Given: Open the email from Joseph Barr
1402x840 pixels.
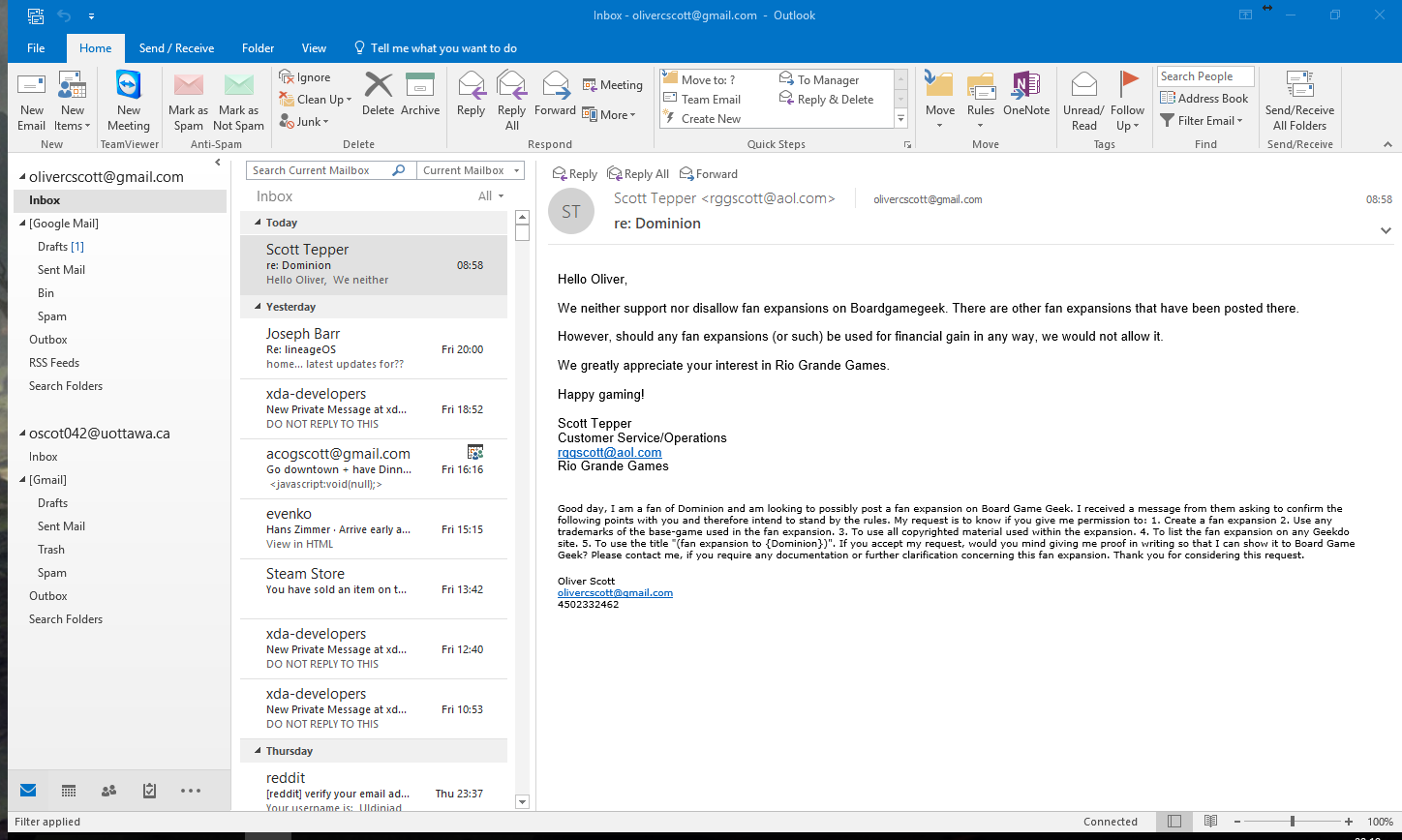Looking at the screenshot, I should pos(374,349).
